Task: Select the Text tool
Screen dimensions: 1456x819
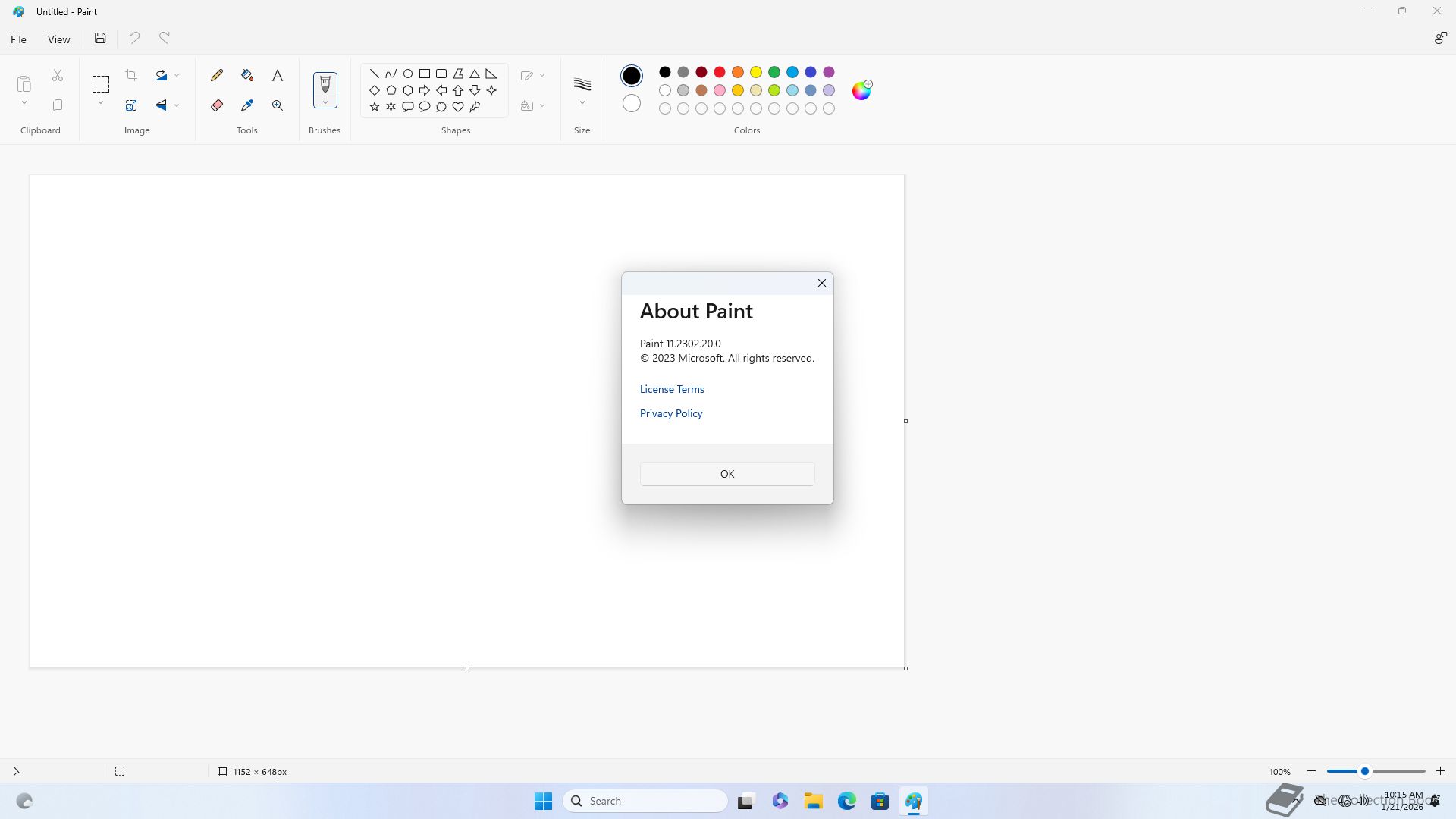Action: click(278, 75)
